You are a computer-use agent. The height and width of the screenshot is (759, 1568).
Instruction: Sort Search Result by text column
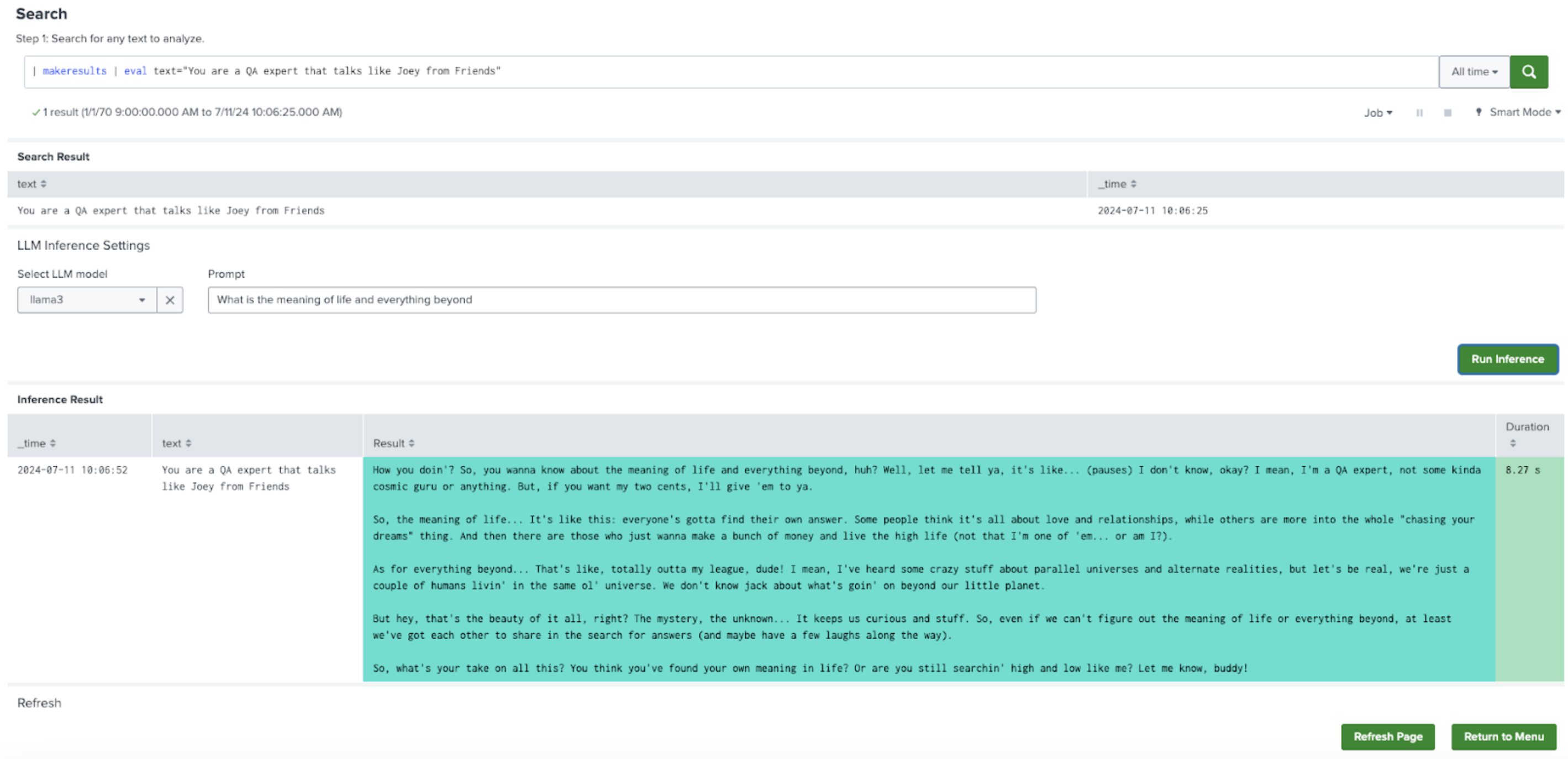coord(31,184)
